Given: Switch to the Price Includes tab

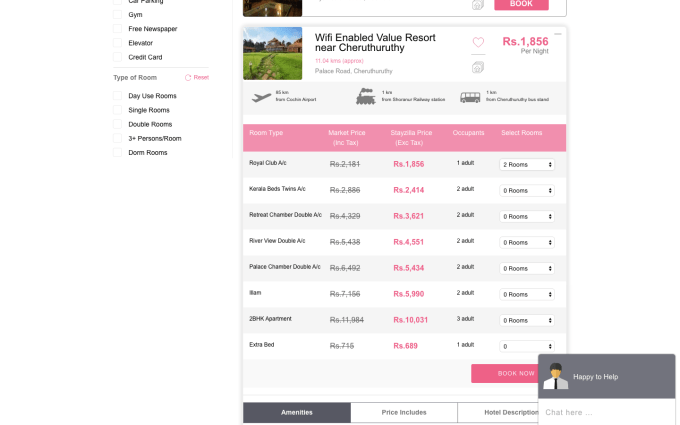Looking at the screenshot, I should 404,412.
